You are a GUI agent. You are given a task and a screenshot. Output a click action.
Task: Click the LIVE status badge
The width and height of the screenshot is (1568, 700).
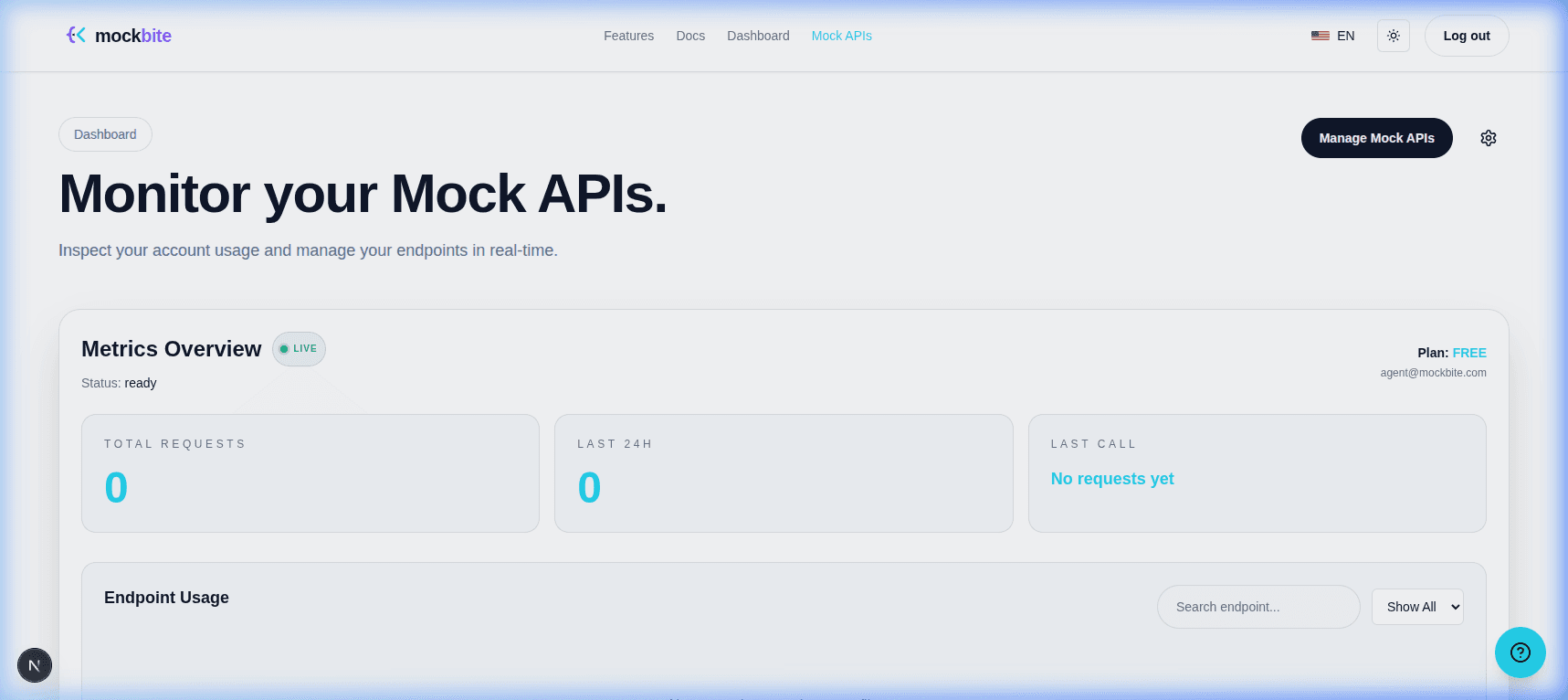[299, 349]
